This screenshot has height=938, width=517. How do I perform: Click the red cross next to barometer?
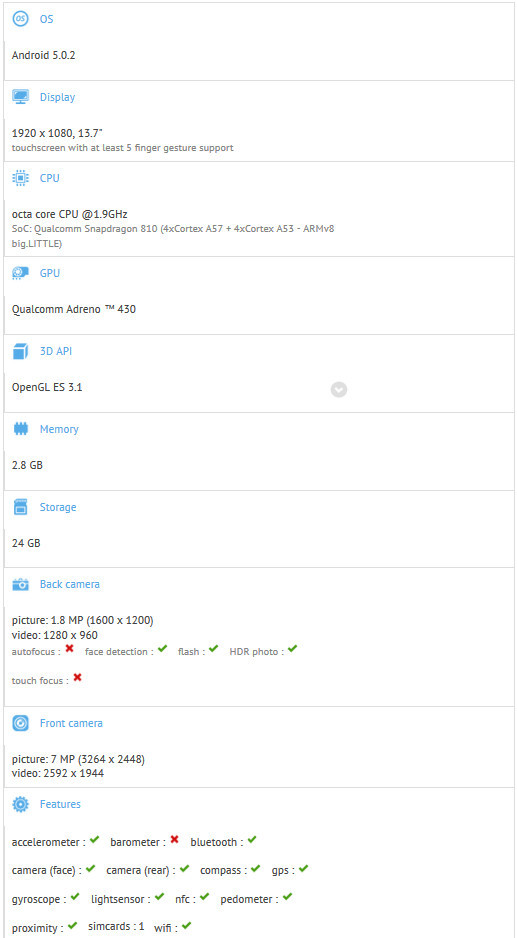coord(174,840)
